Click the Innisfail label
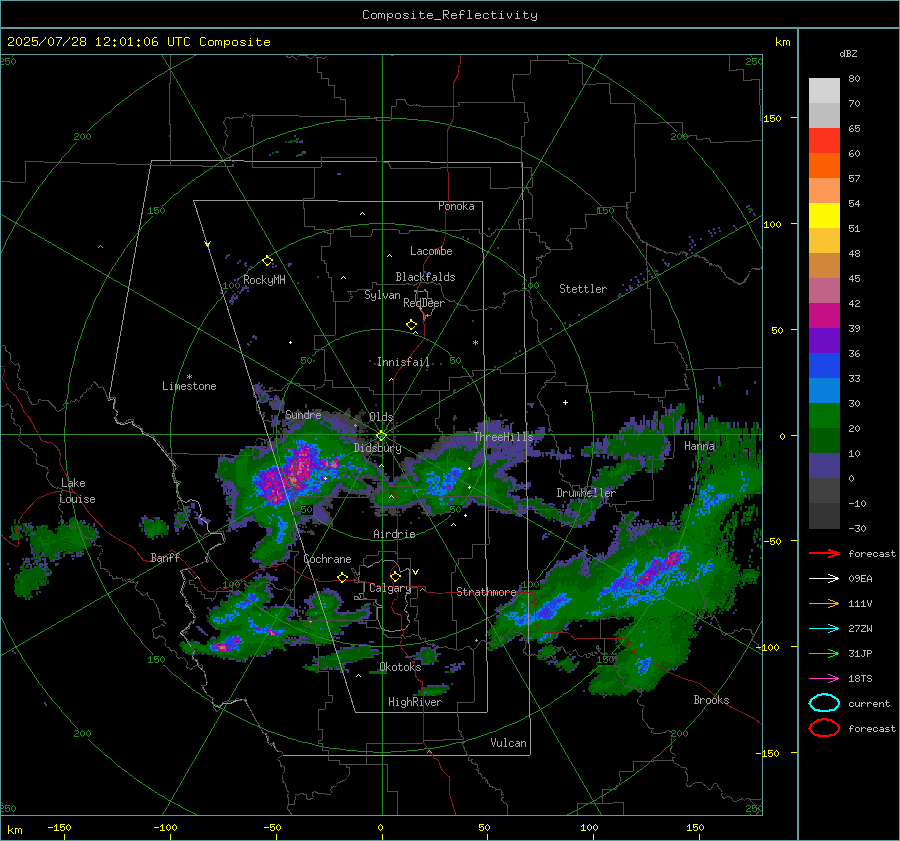Image resolution: width=900 pixels, height=841 pixels. 403,362
